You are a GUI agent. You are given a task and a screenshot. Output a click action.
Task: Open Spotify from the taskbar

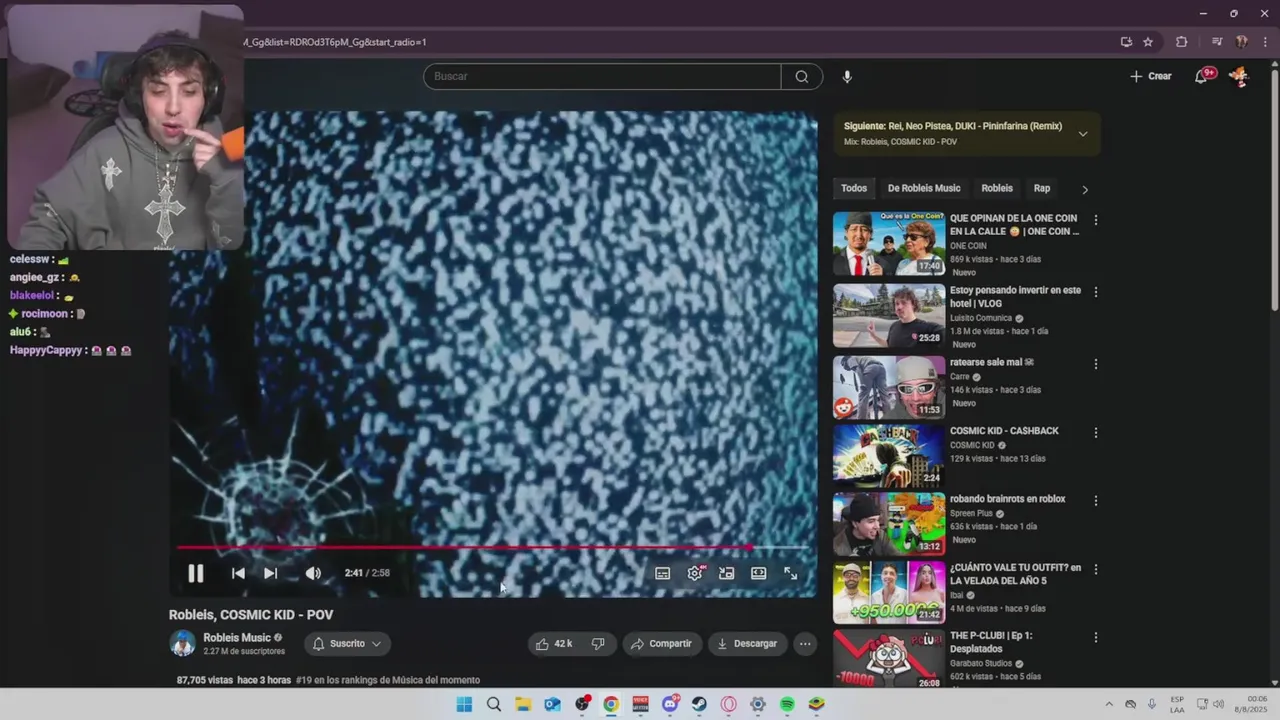tap(787, 704)
